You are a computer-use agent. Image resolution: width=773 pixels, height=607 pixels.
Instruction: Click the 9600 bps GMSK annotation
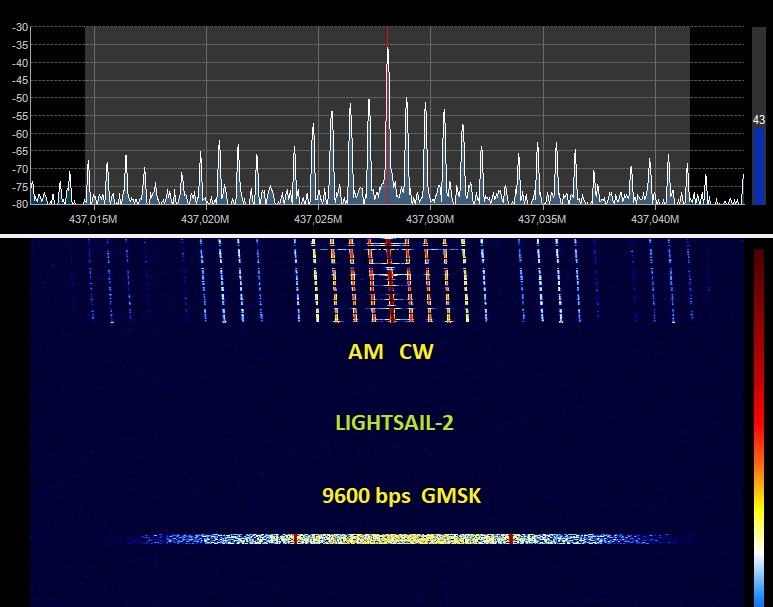point(401,496)
